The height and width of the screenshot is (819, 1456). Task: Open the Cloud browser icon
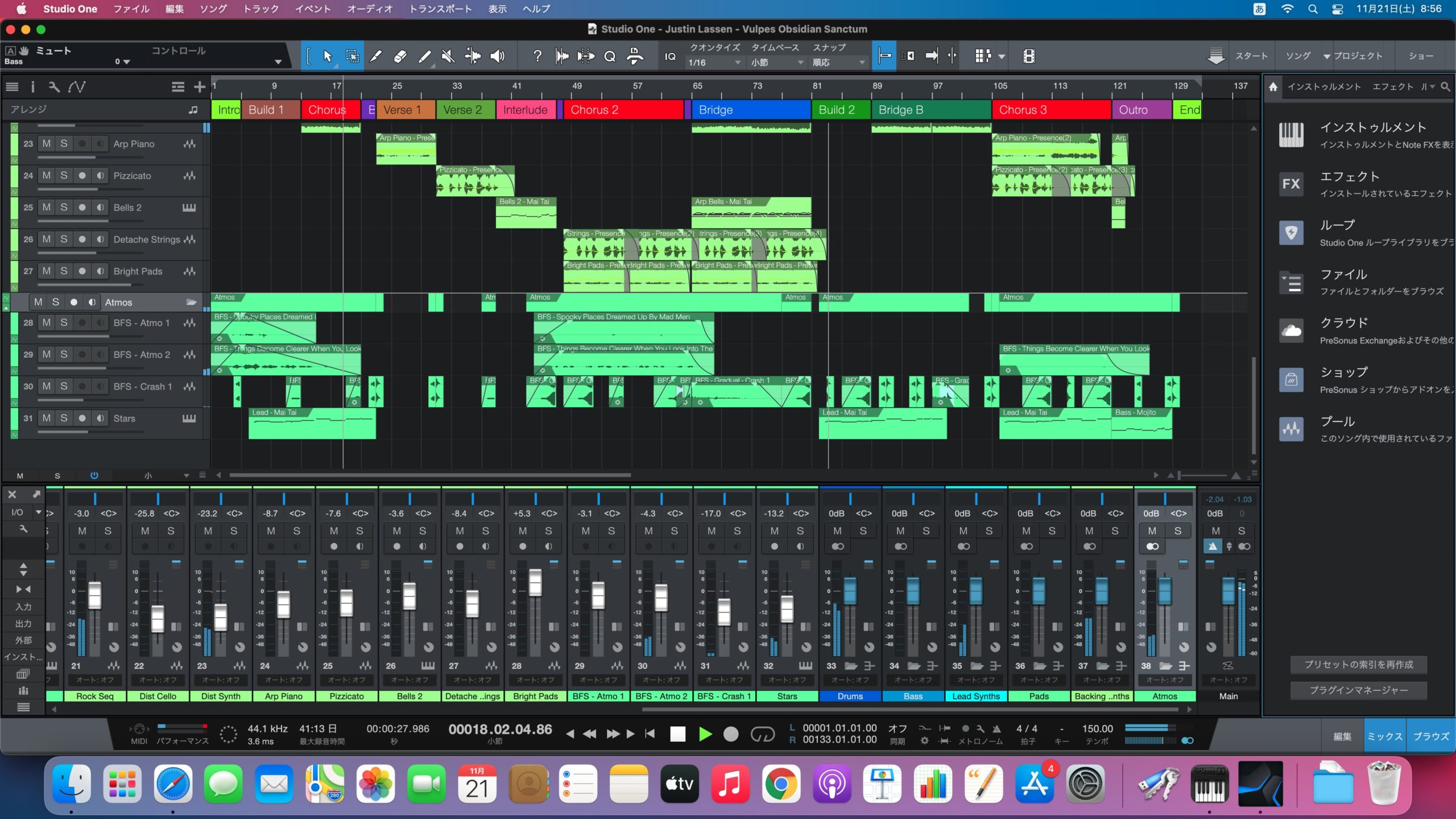(x=1291, y=330)
